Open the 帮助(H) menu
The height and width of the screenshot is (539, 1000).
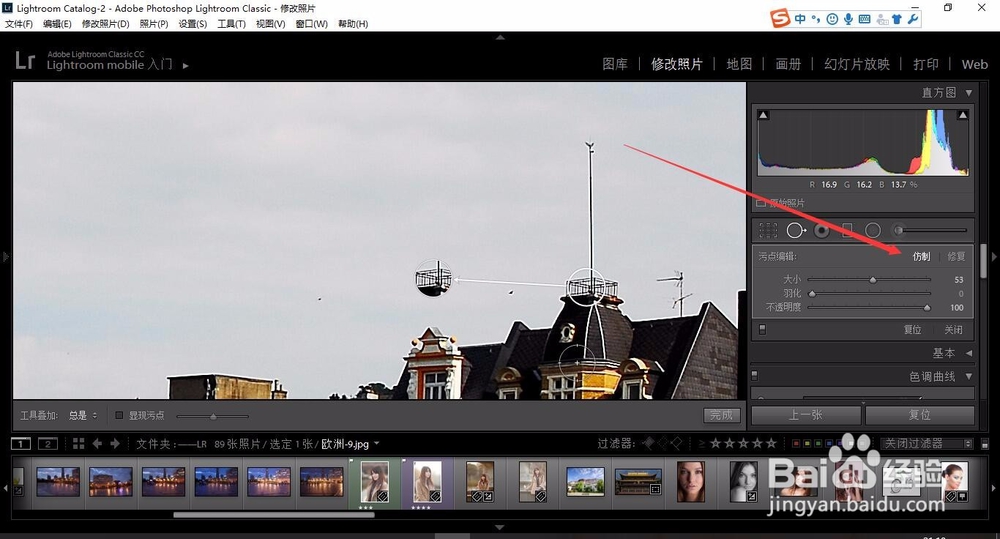coord(353,24)
